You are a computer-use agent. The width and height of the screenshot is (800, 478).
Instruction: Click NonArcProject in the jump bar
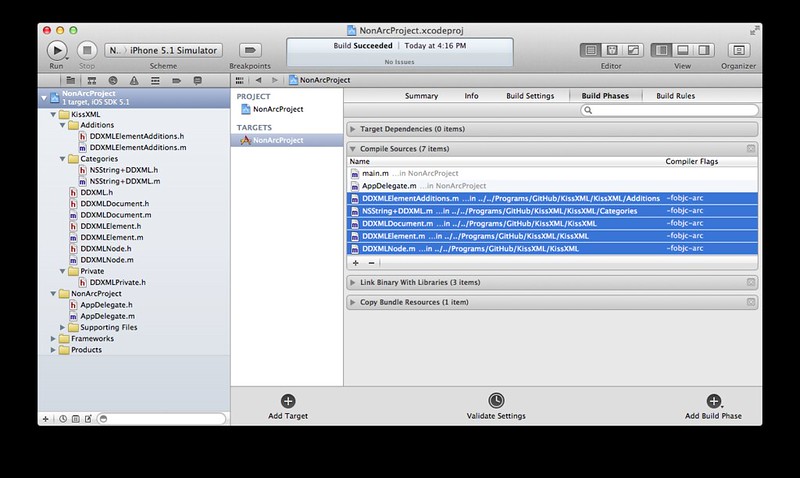point(319,80)
